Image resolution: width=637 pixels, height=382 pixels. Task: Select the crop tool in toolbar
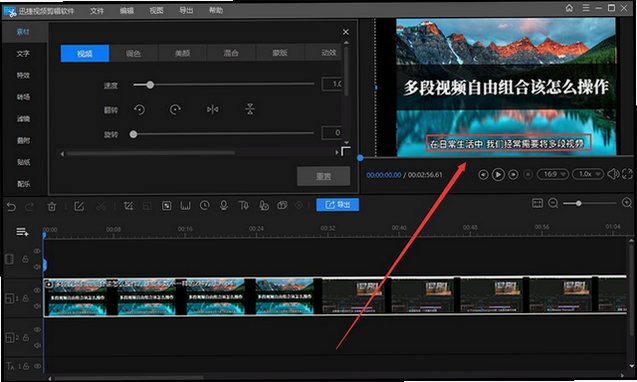(x=128, y=206)
